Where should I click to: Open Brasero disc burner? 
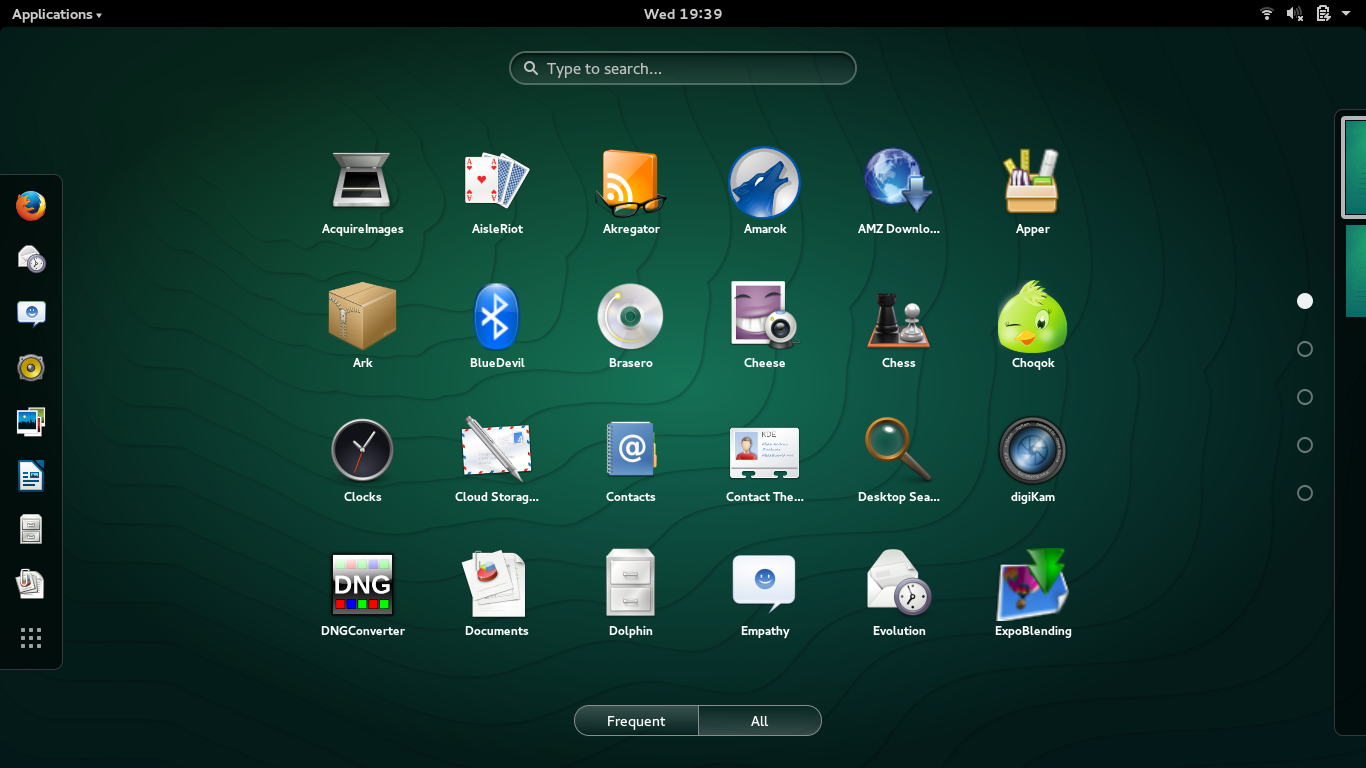(630, 318)
